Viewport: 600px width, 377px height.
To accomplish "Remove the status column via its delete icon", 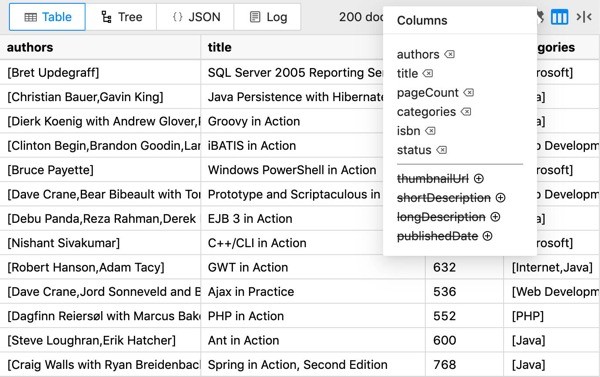I will pos(442,150).
